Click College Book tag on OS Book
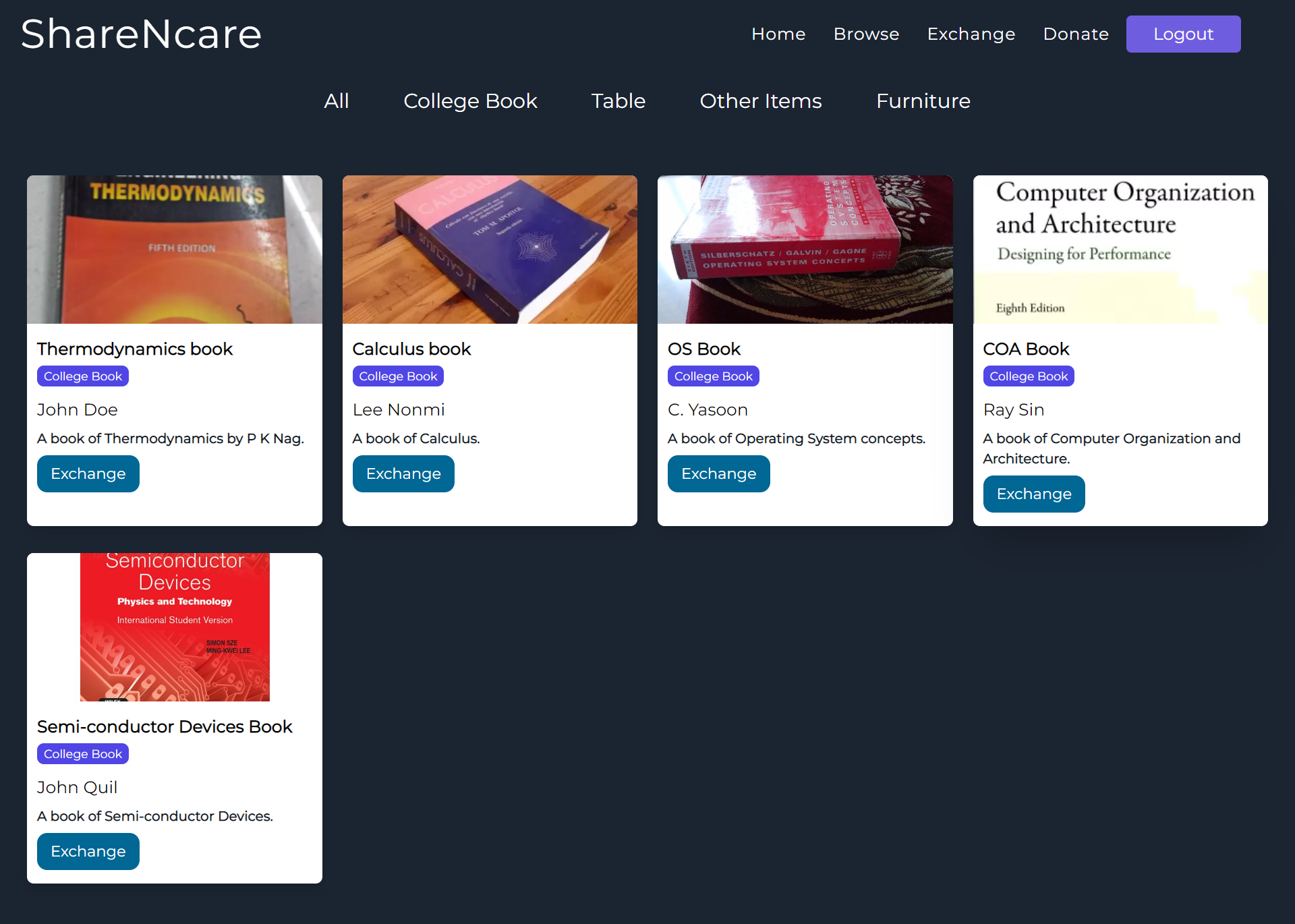This screenshot has width=1295, height=924. click(x=713, y=376)
